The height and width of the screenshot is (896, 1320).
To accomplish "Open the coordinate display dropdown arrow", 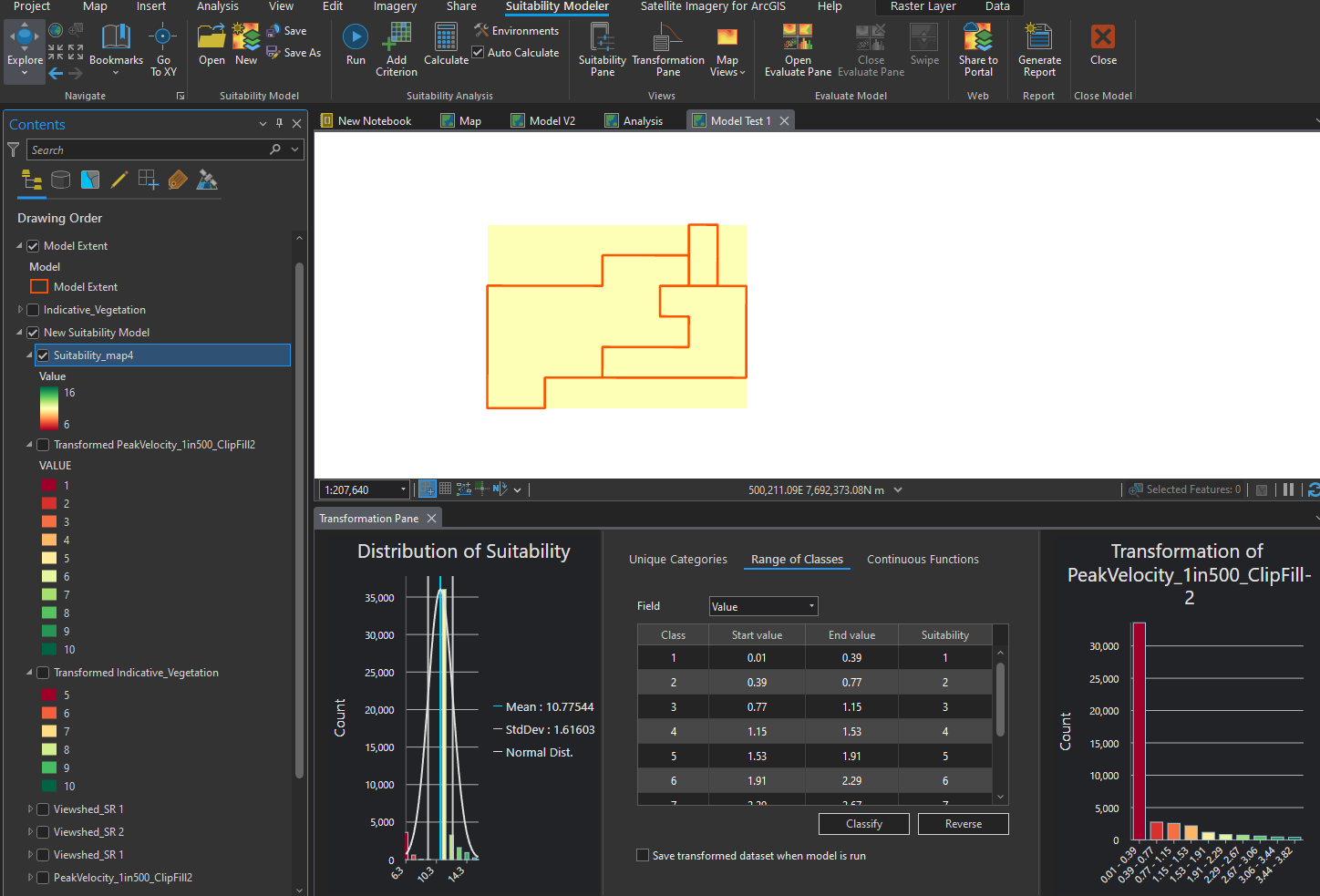I will (898, 489).
